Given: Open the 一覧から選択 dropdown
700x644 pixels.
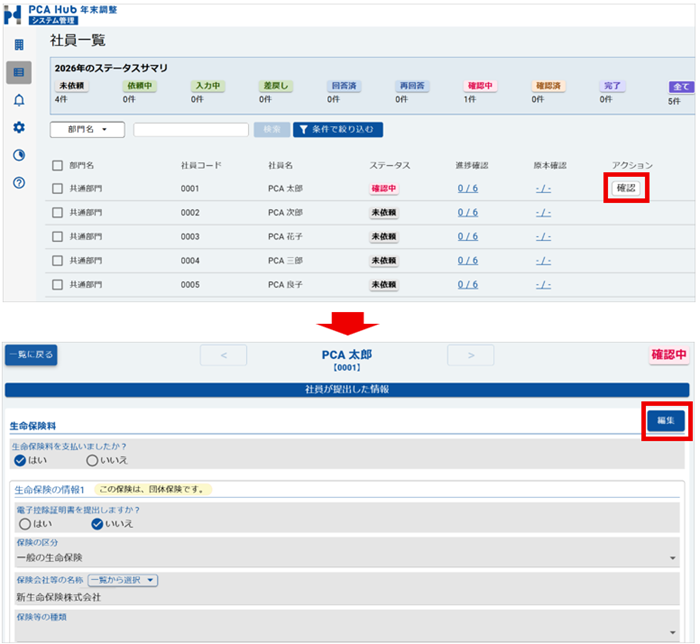Looking at the screenshot, I should pos(123,580).
